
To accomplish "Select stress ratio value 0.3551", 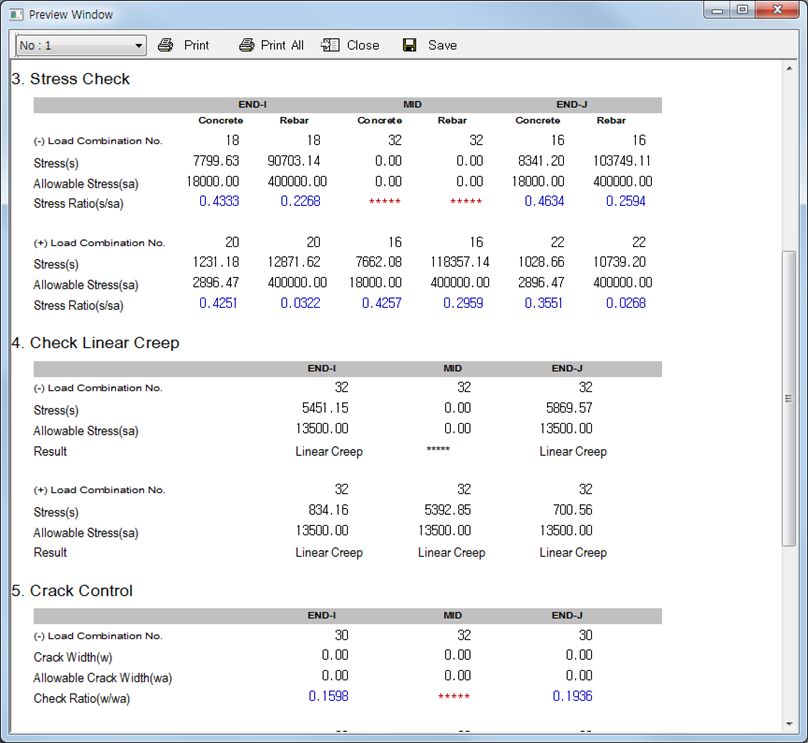I will (544, 303).
